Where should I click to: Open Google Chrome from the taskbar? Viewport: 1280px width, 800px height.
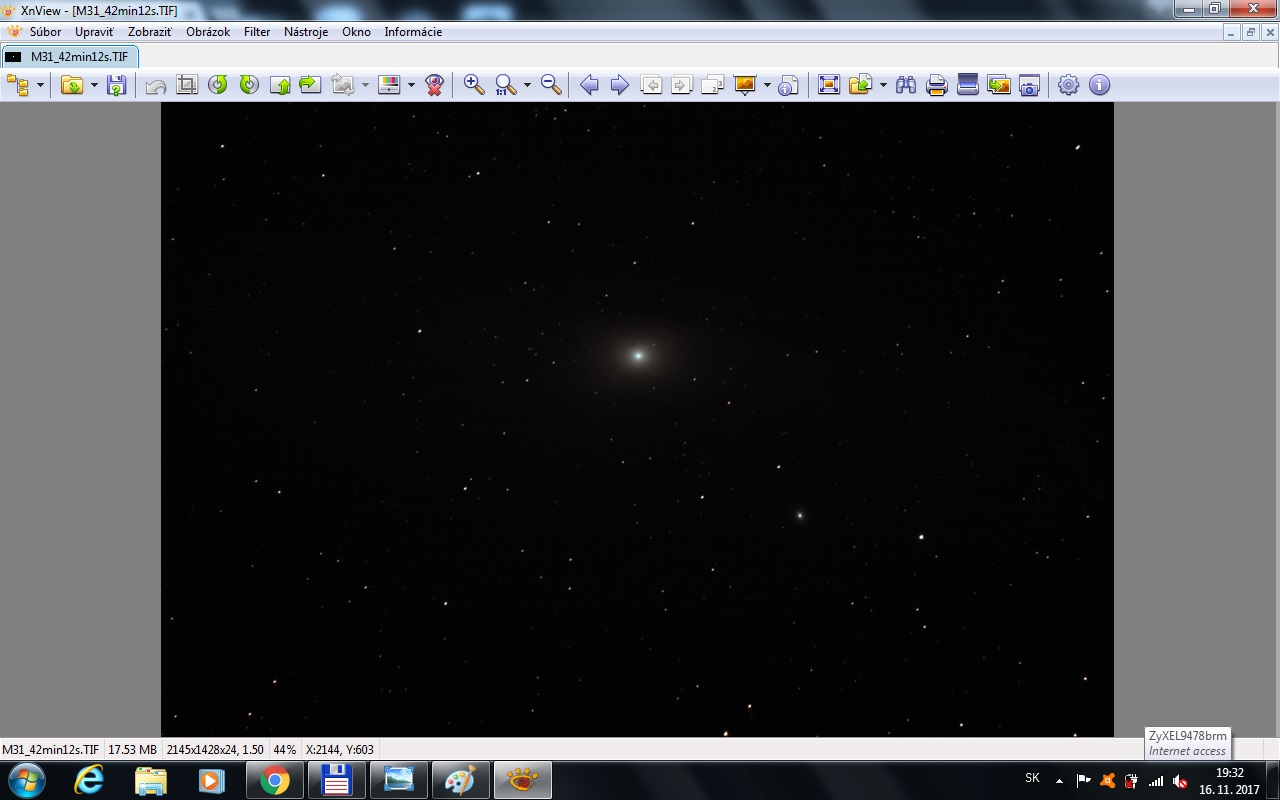click(275, 780)
